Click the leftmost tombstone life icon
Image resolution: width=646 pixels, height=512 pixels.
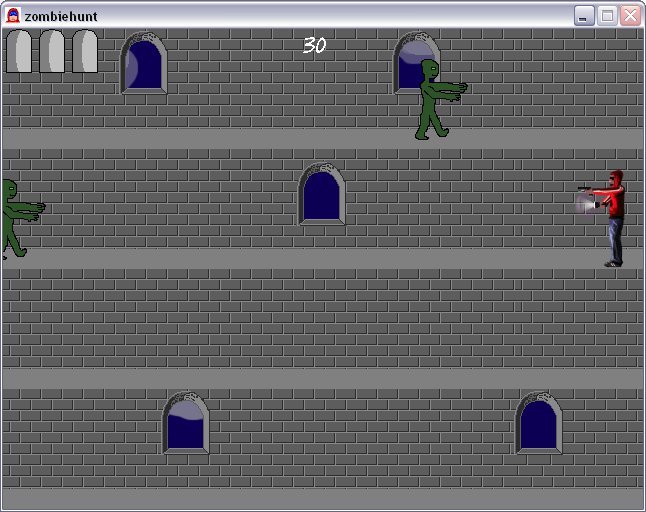(19, 51)
